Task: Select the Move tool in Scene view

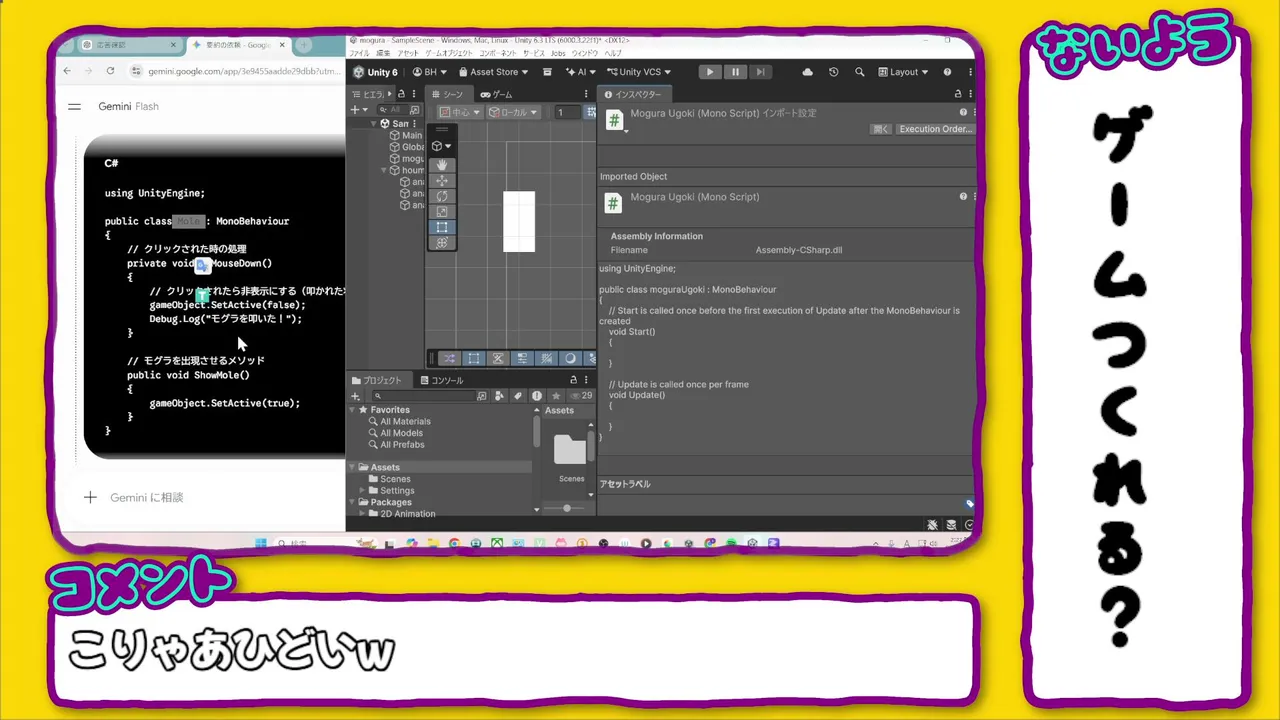Action: tap(441, 181)
